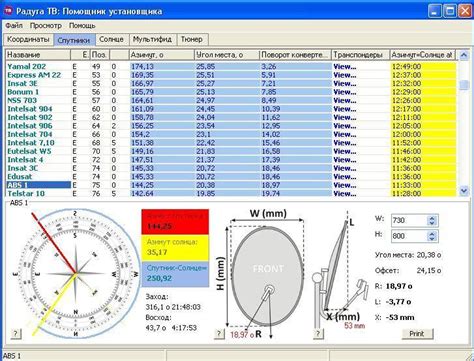This screenshot has height=361, width=474.
Task: Open the Файл menu
Action: click(x=14, y=25)
